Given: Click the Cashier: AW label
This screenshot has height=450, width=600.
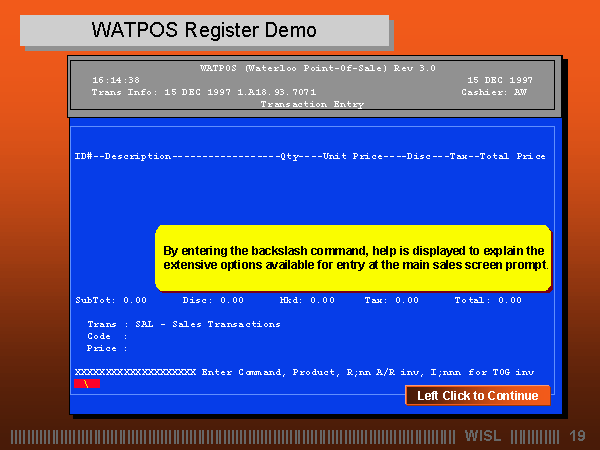Looking at the screenshot, I should [x=496, y=91].
